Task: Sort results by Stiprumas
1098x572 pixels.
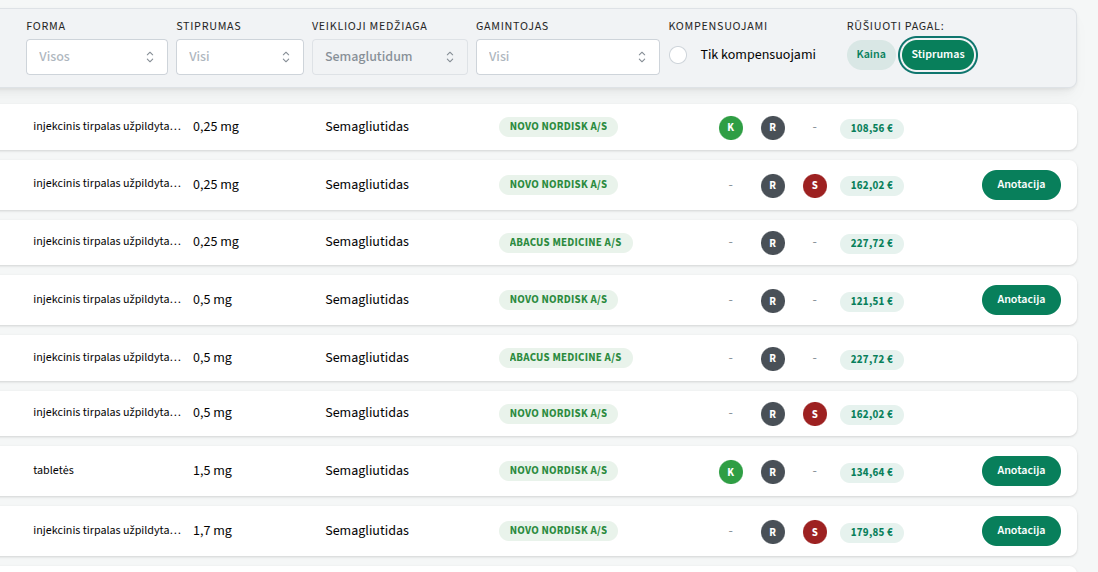Action: [938, 55]
